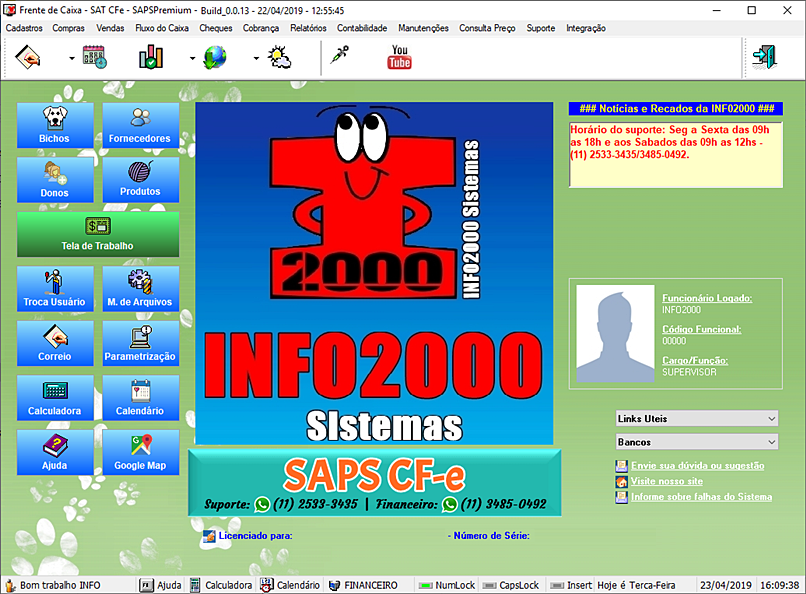Open the weather sun-cloud toolbar icon
806x594 pixels.
tap(280, 57)
